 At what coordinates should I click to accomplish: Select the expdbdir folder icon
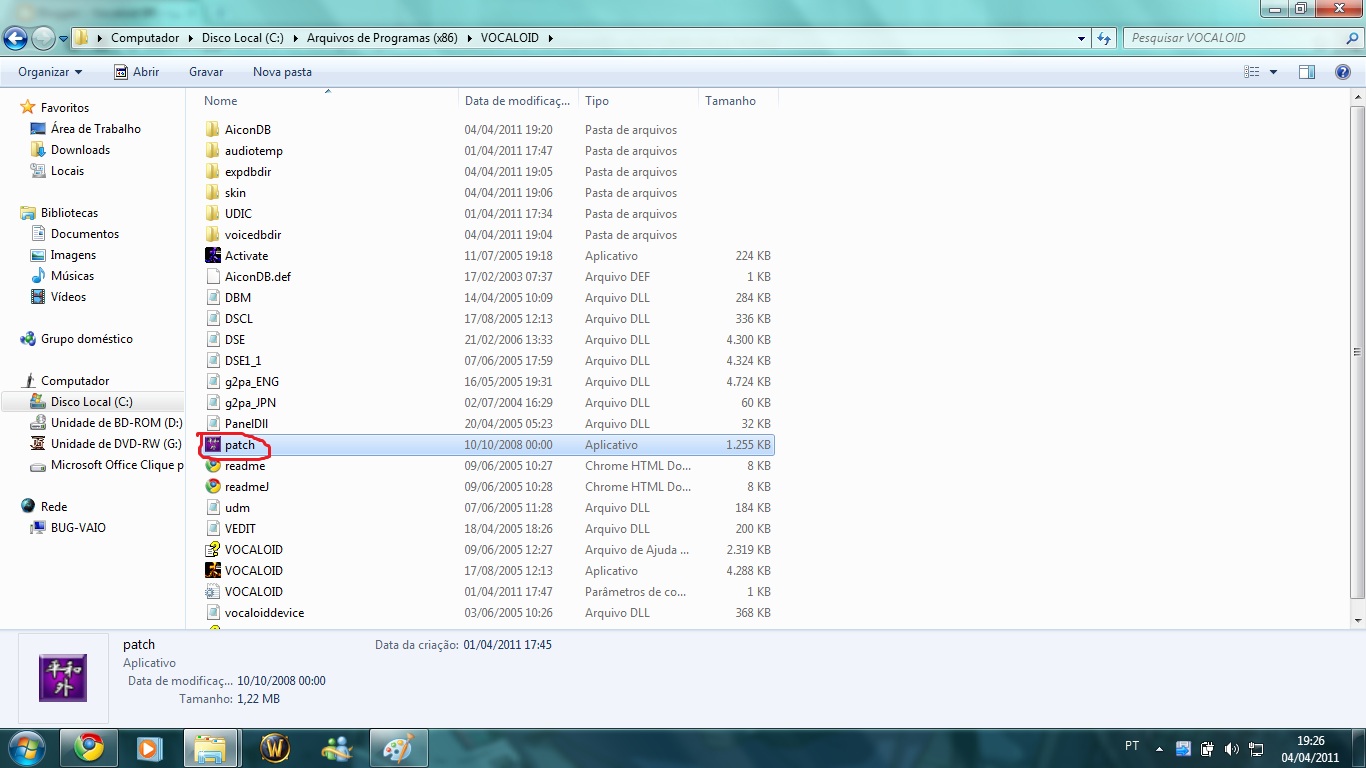tap(212, 172)
